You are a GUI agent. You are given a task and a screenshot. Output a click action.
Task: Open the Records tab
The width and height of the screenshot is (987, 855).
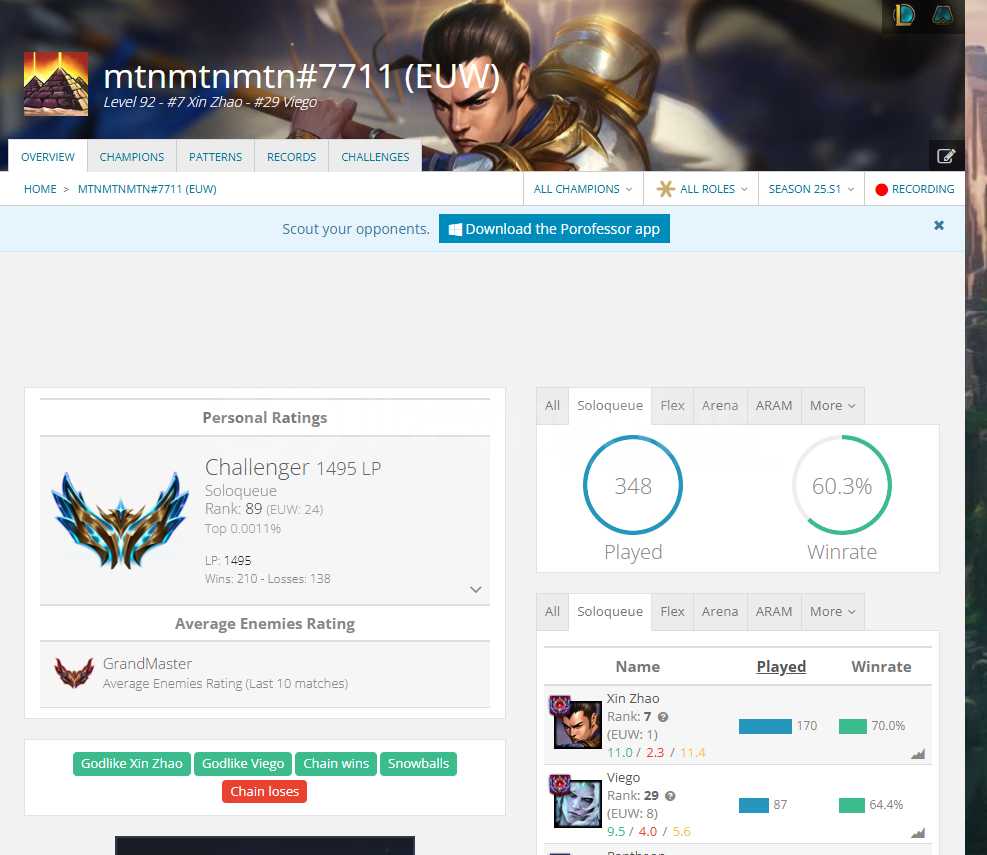pyautogui.click(x=291, y=156)
